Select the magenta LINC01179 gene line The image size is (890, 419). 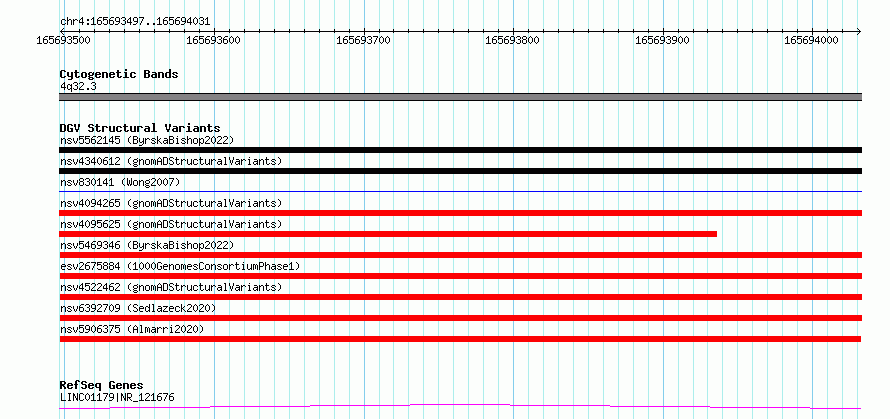(460, 407)
